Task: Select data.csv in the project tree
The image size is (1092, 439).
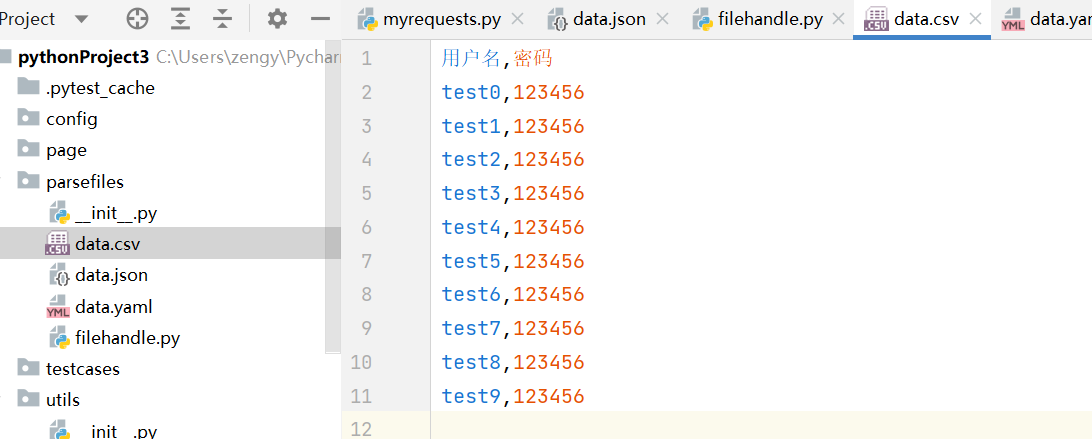Action: (109, 244)
